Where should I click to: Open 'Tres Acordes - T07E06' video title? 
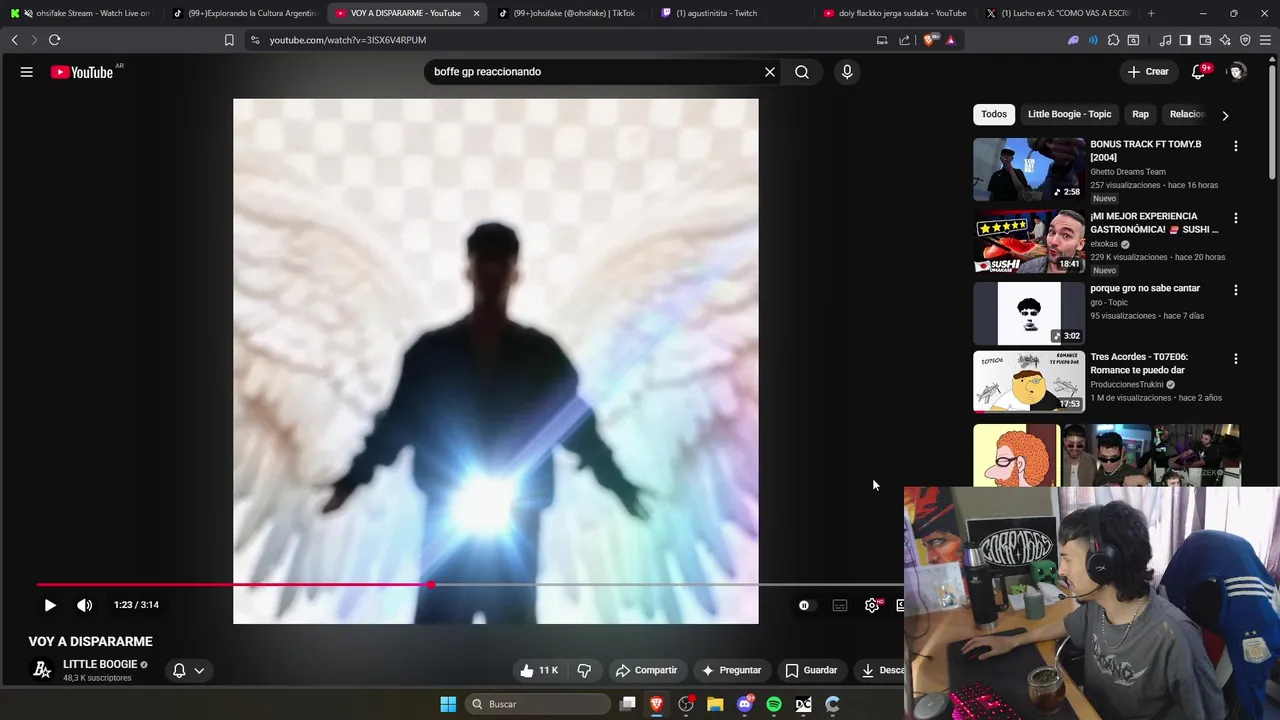tap(1140, 363)
